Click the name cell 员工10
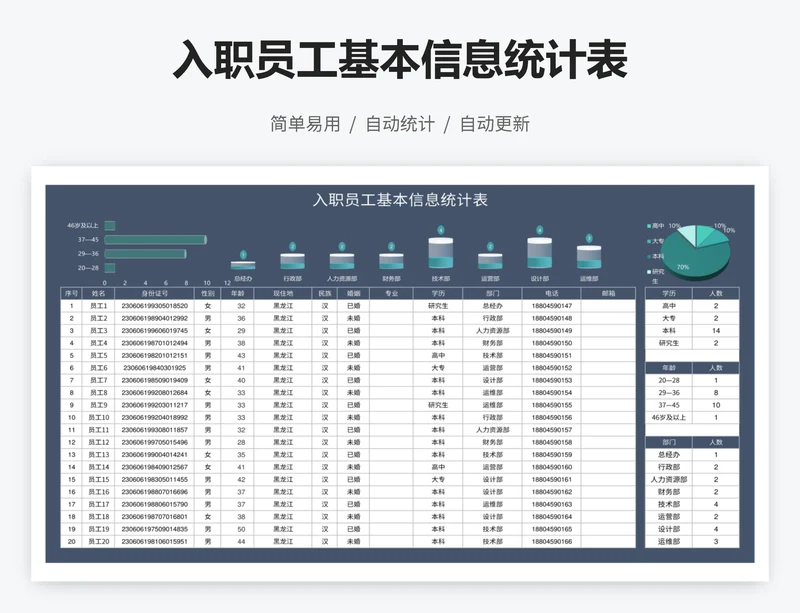This screenshot has width=800, height=613. [98, 418]
